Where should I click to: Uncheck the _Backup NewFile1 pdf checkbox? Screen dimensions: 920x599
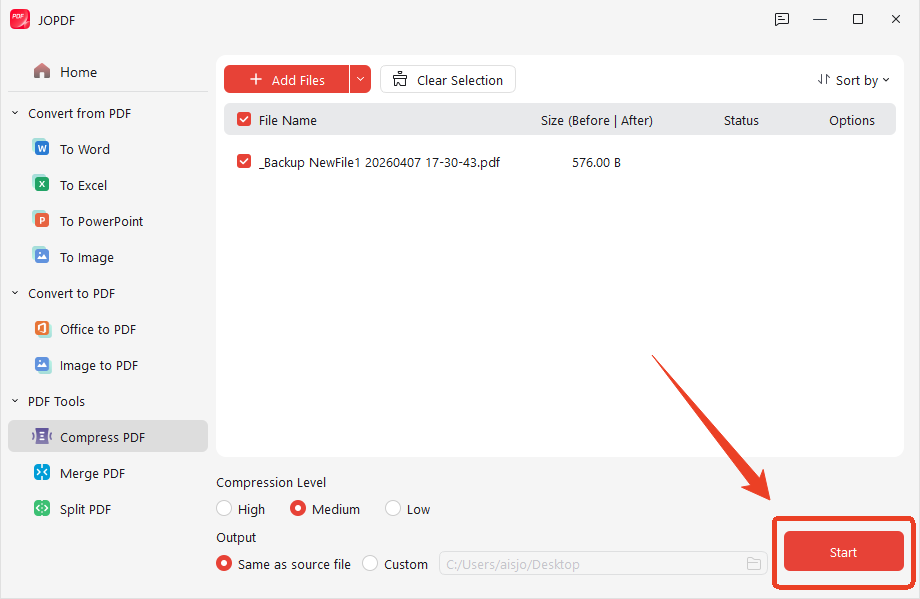(x=243, y=161)
